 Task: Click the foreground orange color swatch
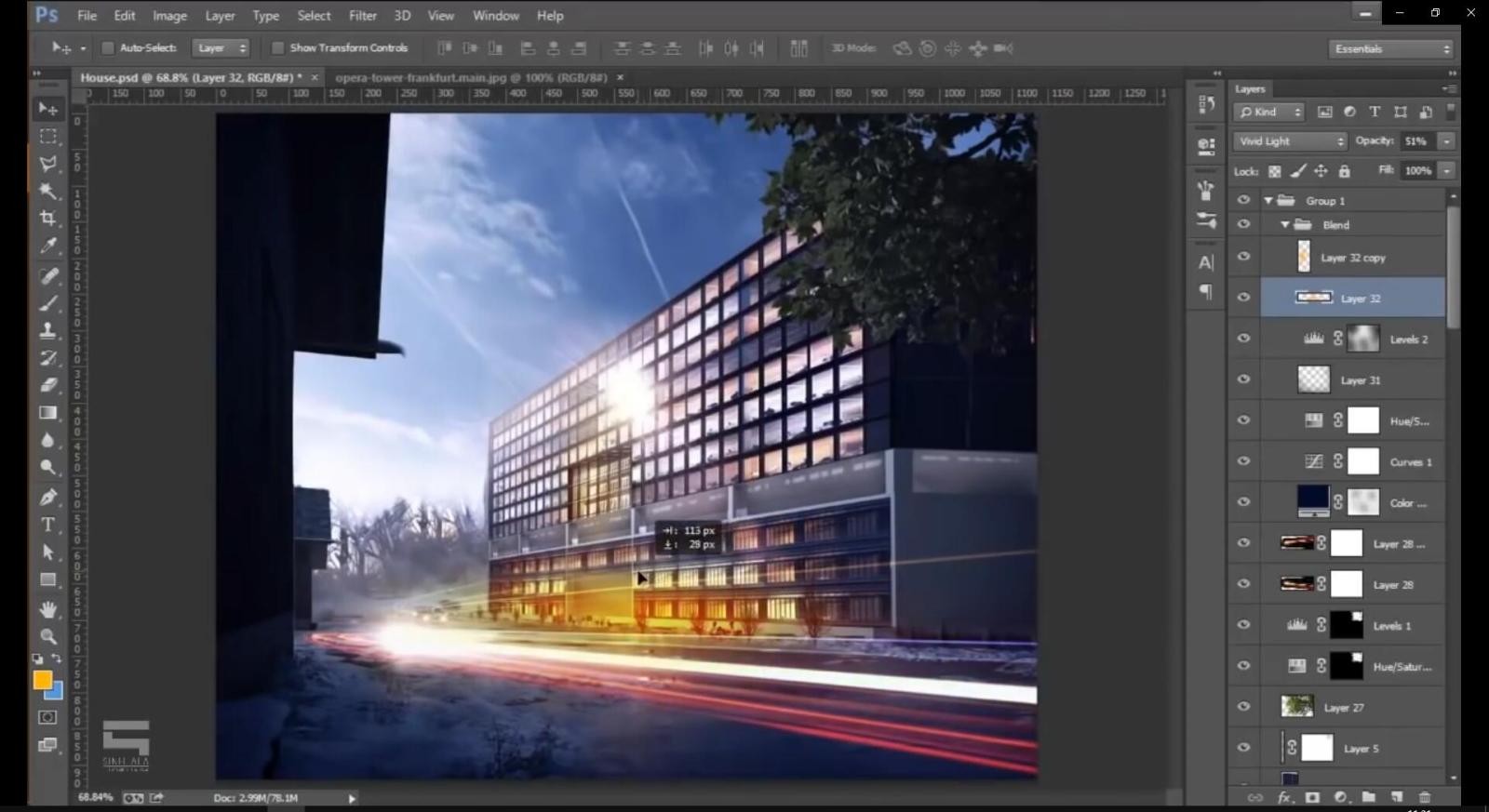coord(42,680)
